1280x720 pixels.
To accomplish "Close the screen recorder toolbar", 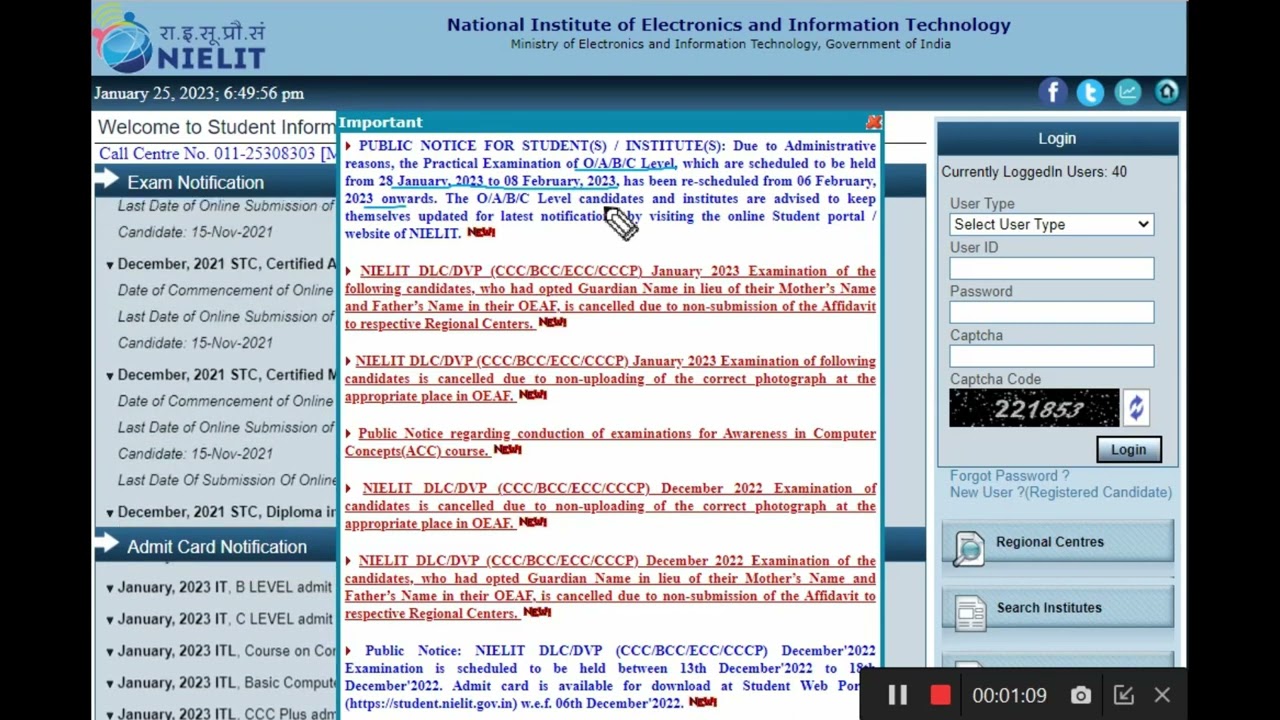I will (1162, 695).
